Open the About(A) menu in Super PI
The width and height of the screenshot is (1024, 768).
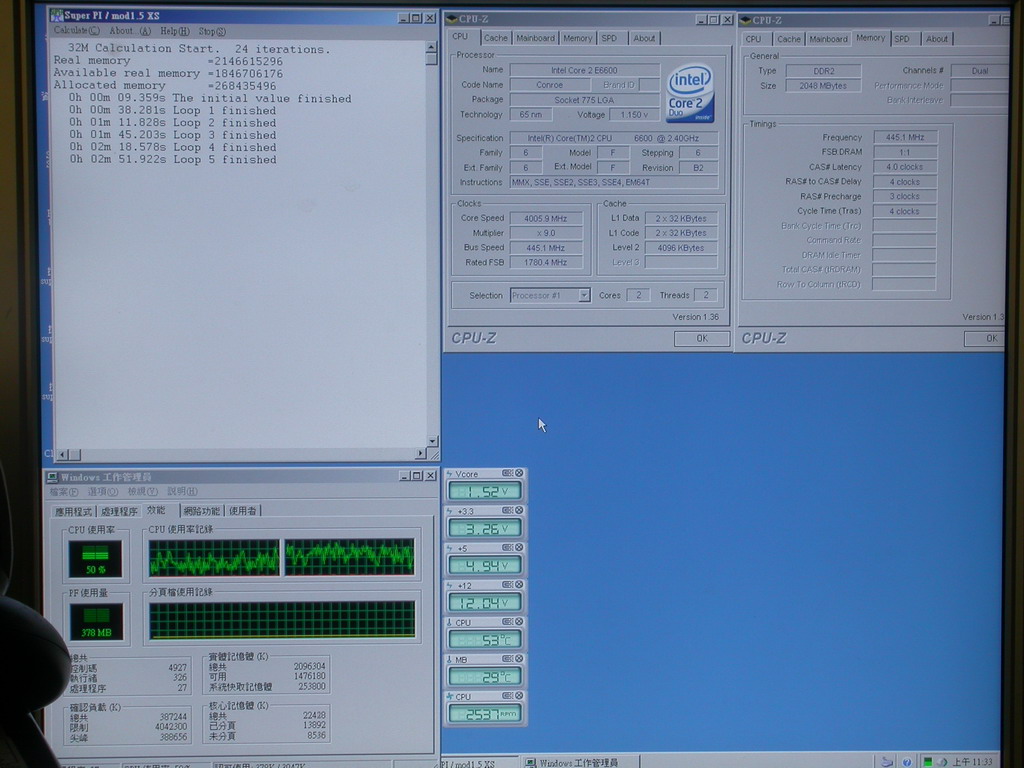click(x=130, y=31)
